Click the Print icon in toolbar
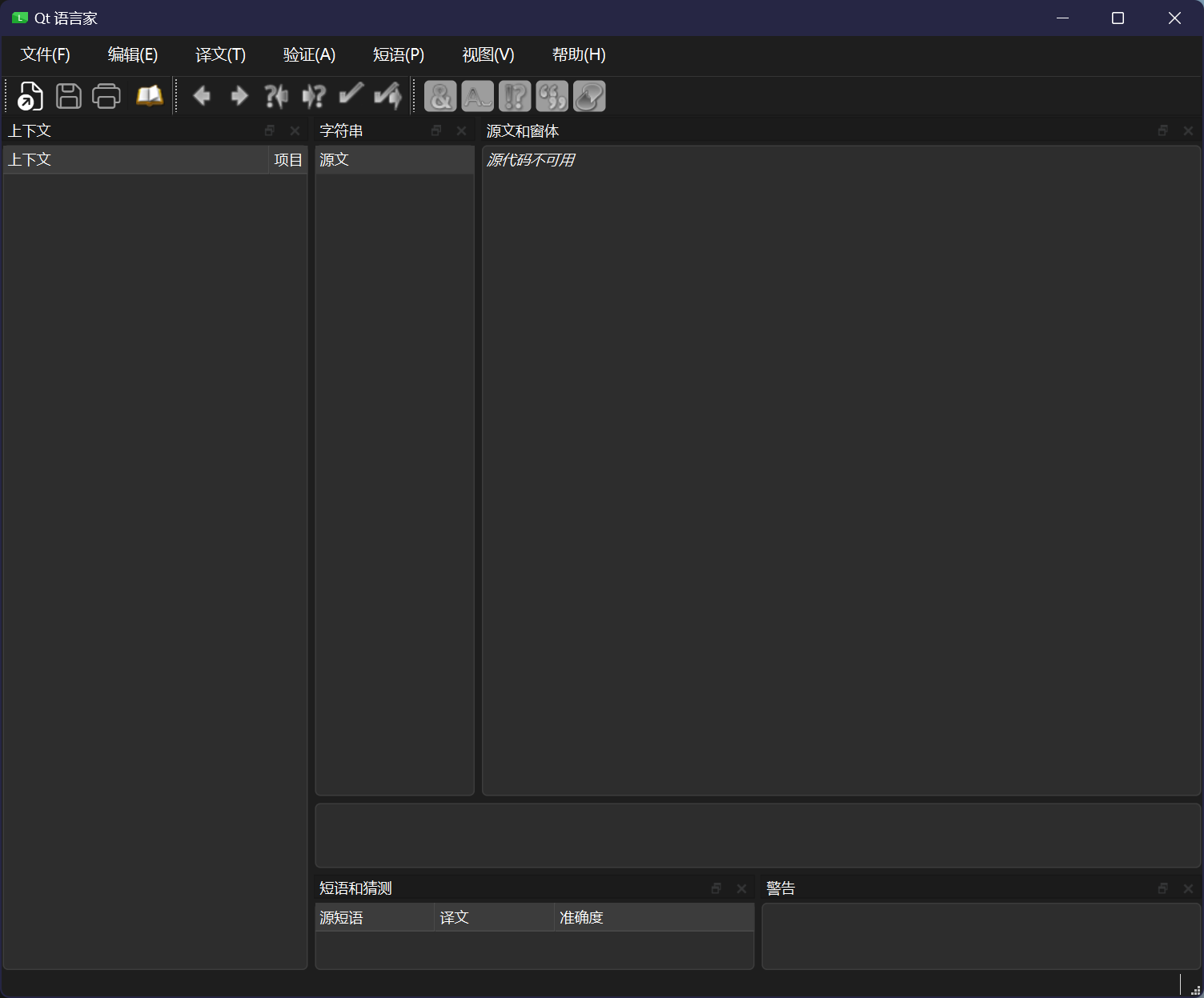This screenshot has width=1204, height=998. (106, 96)
